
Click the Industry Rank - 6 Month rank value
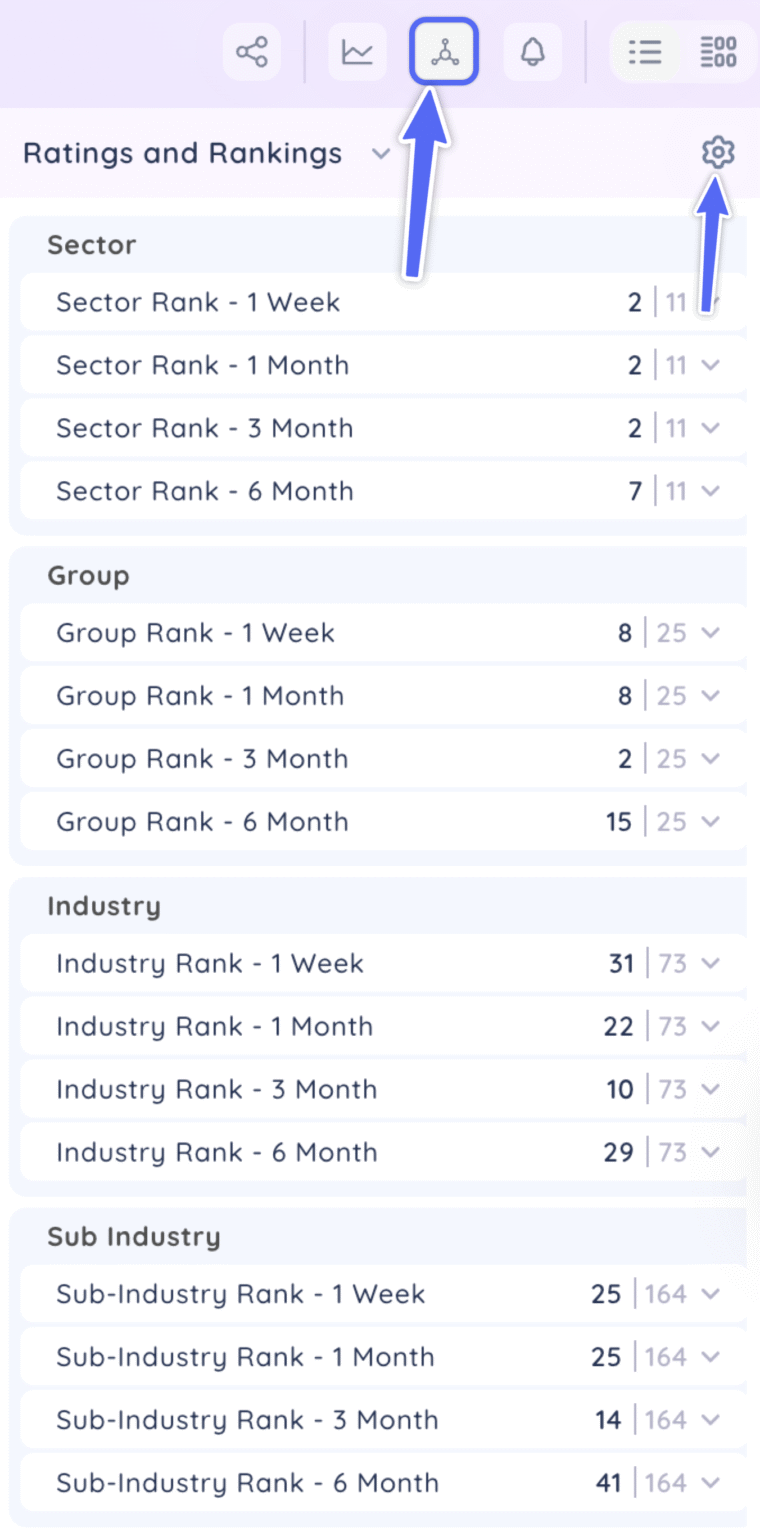620,1152
